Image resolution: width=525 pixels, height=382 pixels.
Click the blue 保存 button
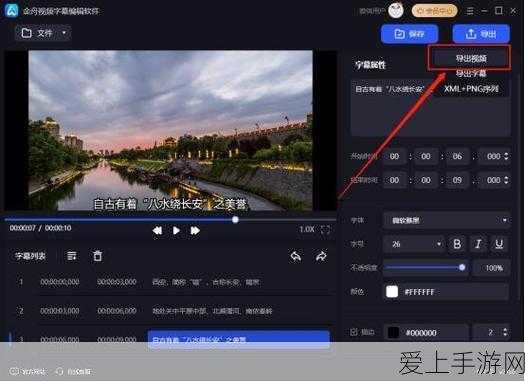(409, 34)
